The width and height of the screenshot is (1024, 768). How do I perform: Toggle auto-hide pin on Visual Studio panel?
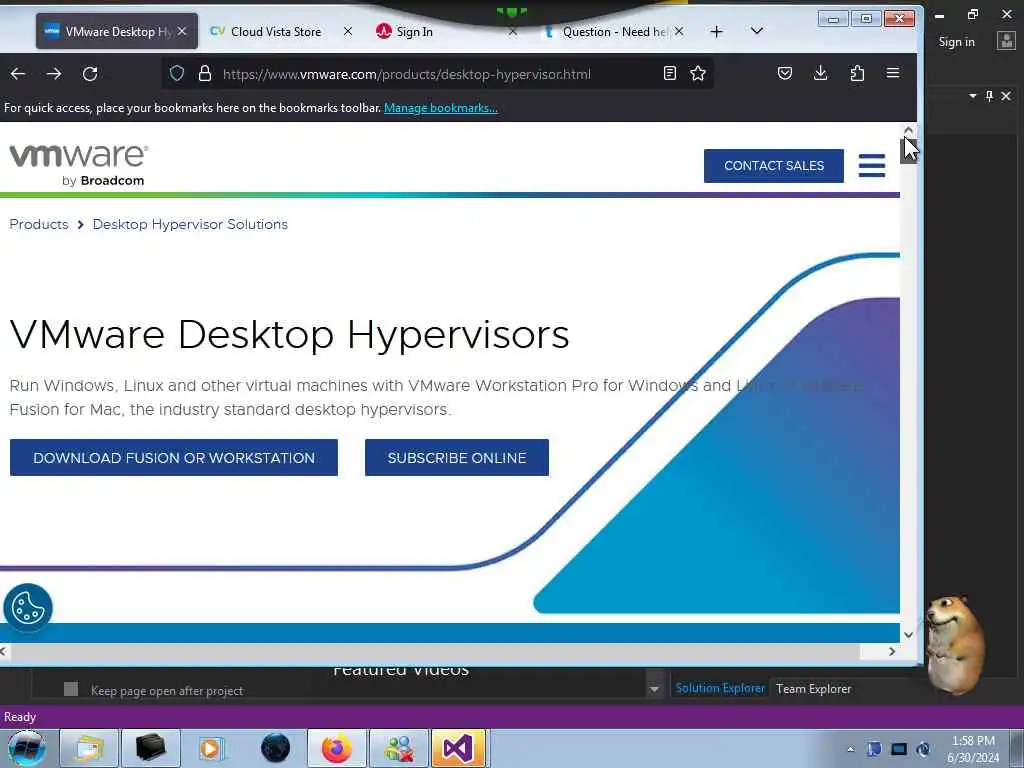coord(989,96)
